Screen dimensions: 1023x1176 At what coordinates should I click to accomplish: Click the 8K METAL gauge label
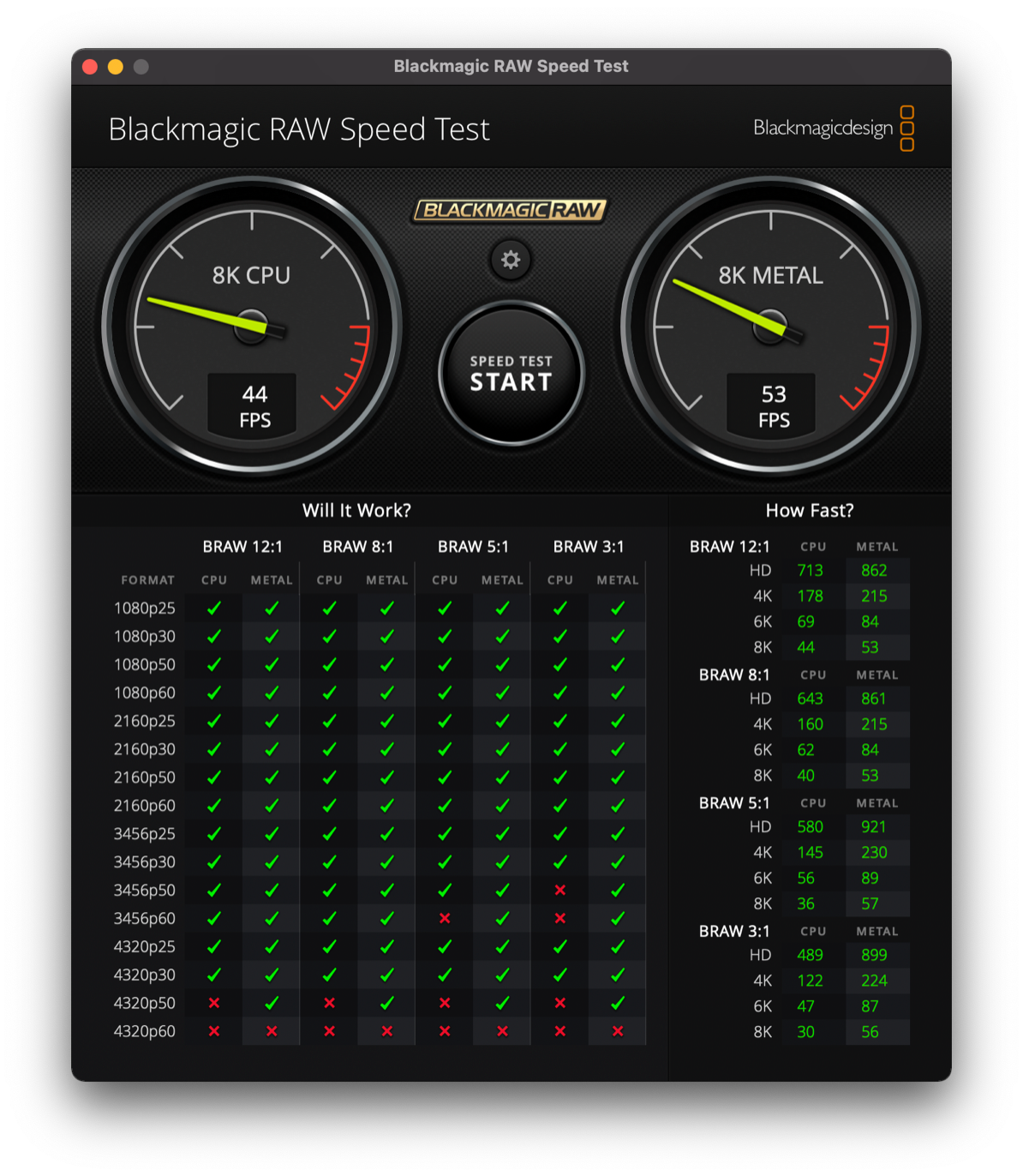pos(770,275)
